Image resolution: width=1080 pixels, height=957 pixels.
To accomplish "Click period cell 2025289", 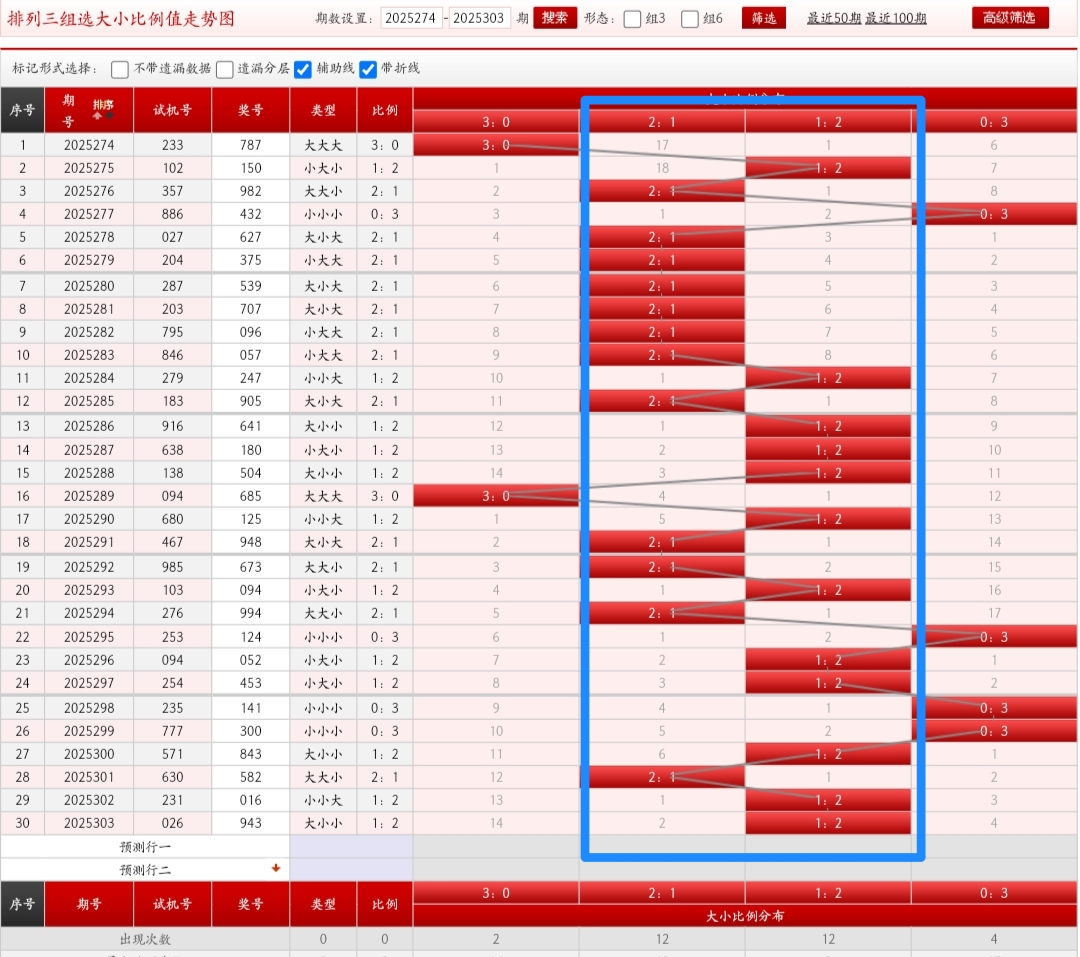I will [x=89, y=496].
